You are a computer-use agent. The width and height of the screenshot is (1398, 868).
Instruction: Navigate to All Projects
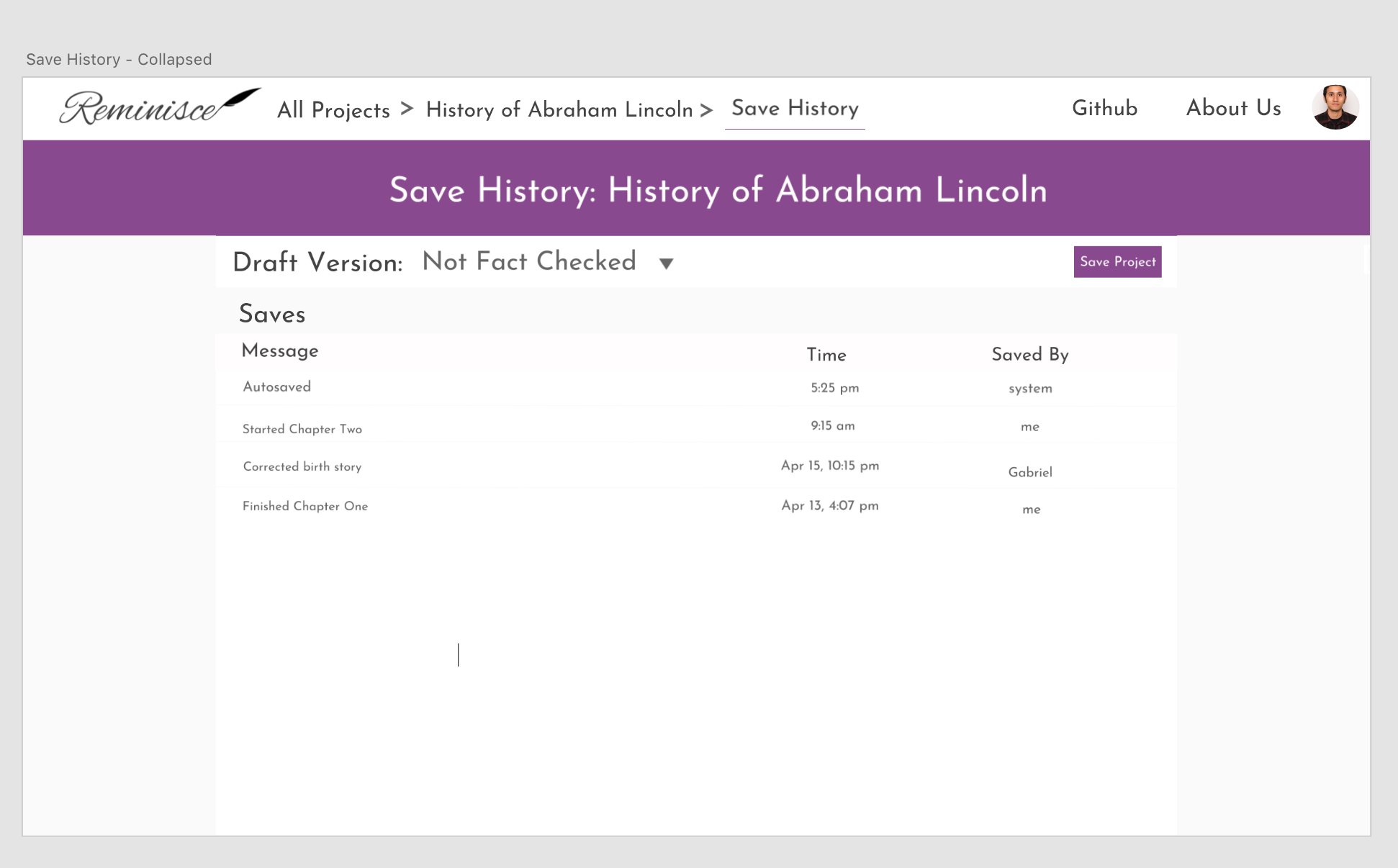coord(333,109)
